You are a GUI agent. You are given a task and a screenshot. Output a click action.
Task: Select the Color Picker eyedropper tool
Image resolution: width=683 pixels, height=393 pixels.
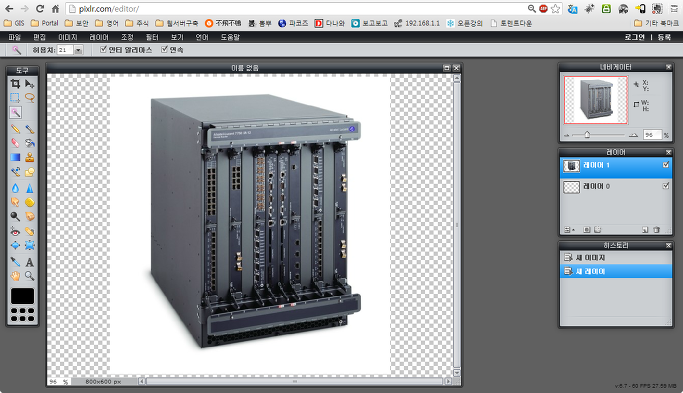(15, 262)
